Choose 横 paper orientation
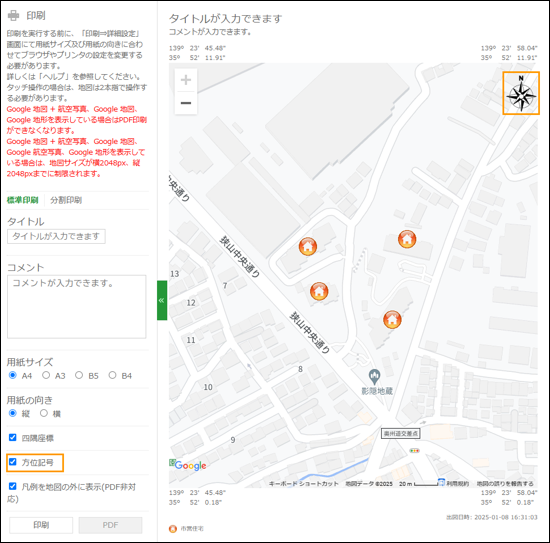The height and width of the screenshot is (543, 550). click(44, 413)
